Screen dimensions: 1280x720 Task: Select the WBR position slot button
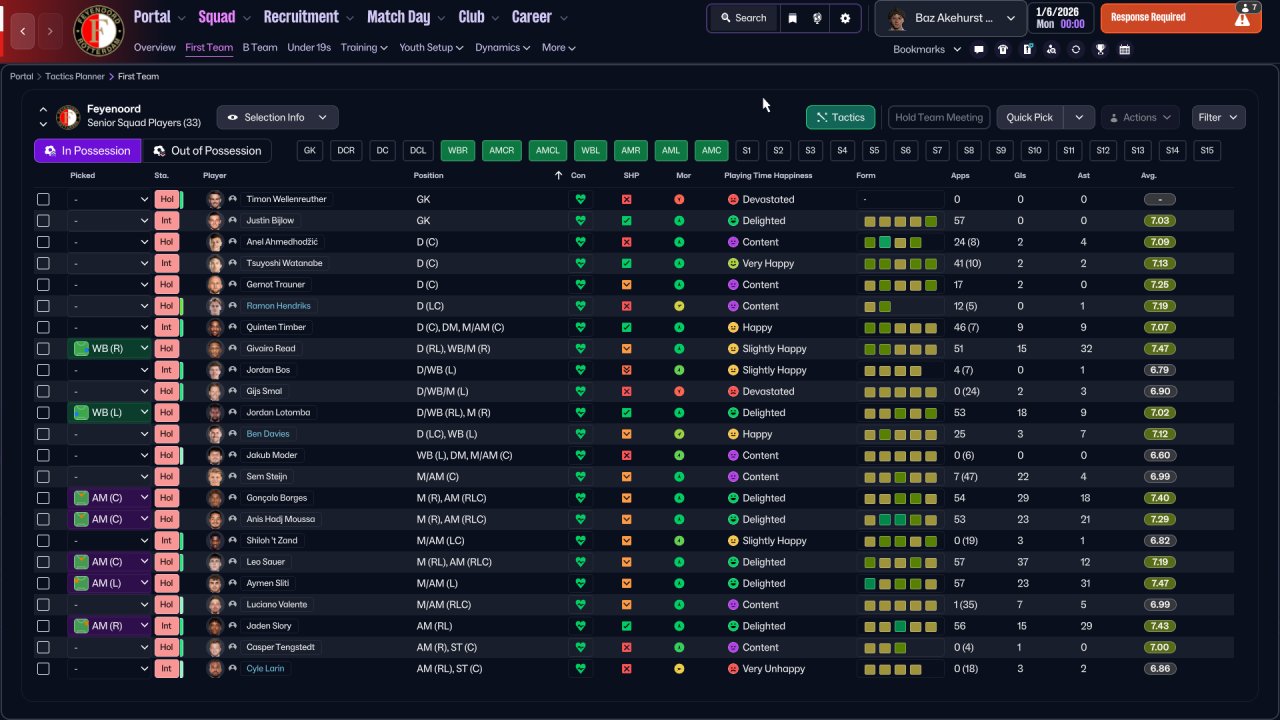pos(458,151)
